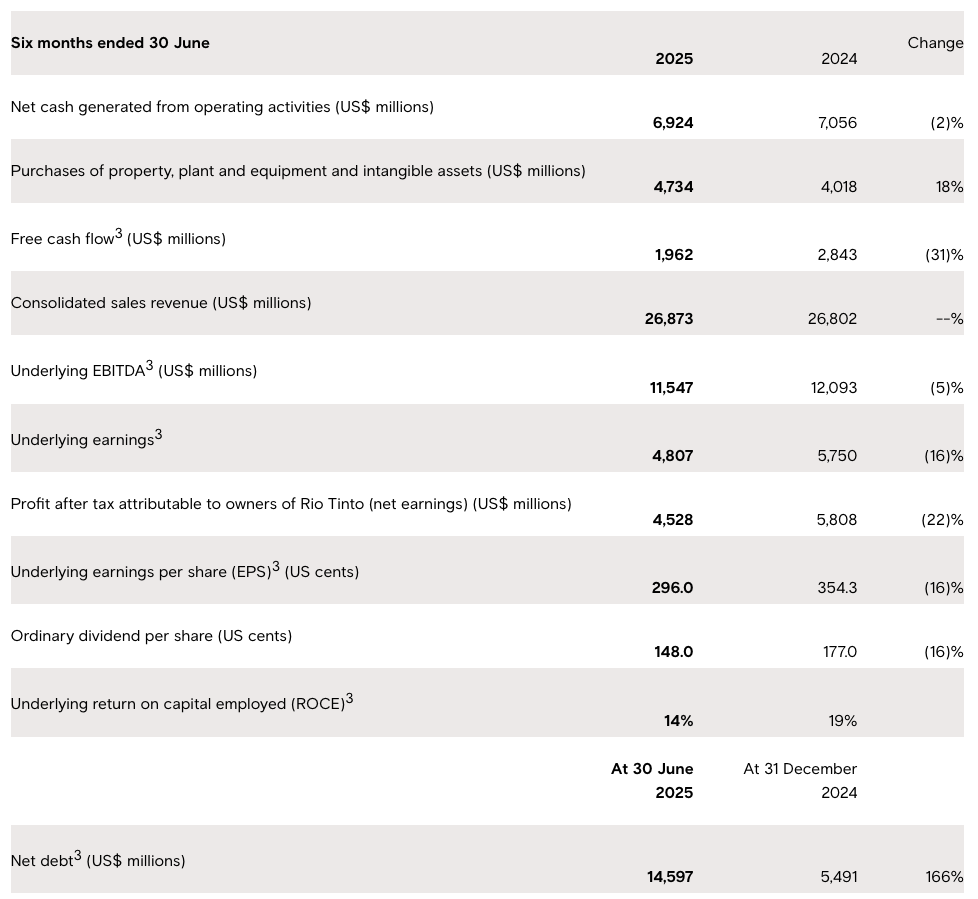
Task: Click the Underlying EBITDA change (5)% cell
Action: click(x=943, y=388)
